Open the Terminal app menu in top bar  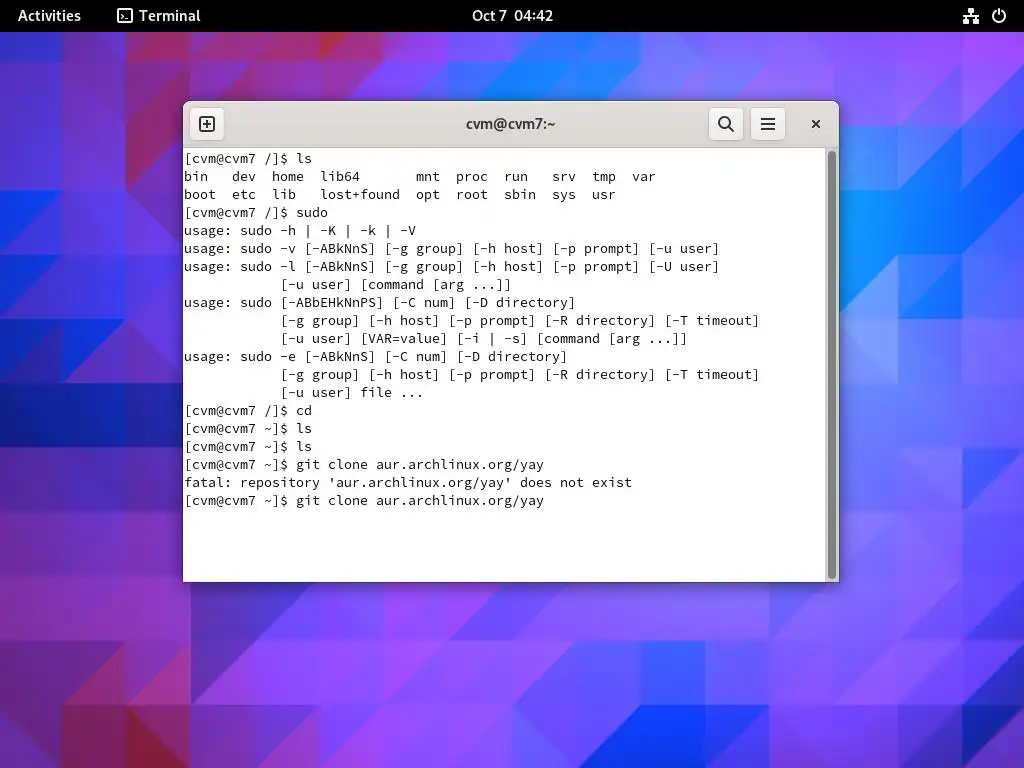[x=159, y=16]
